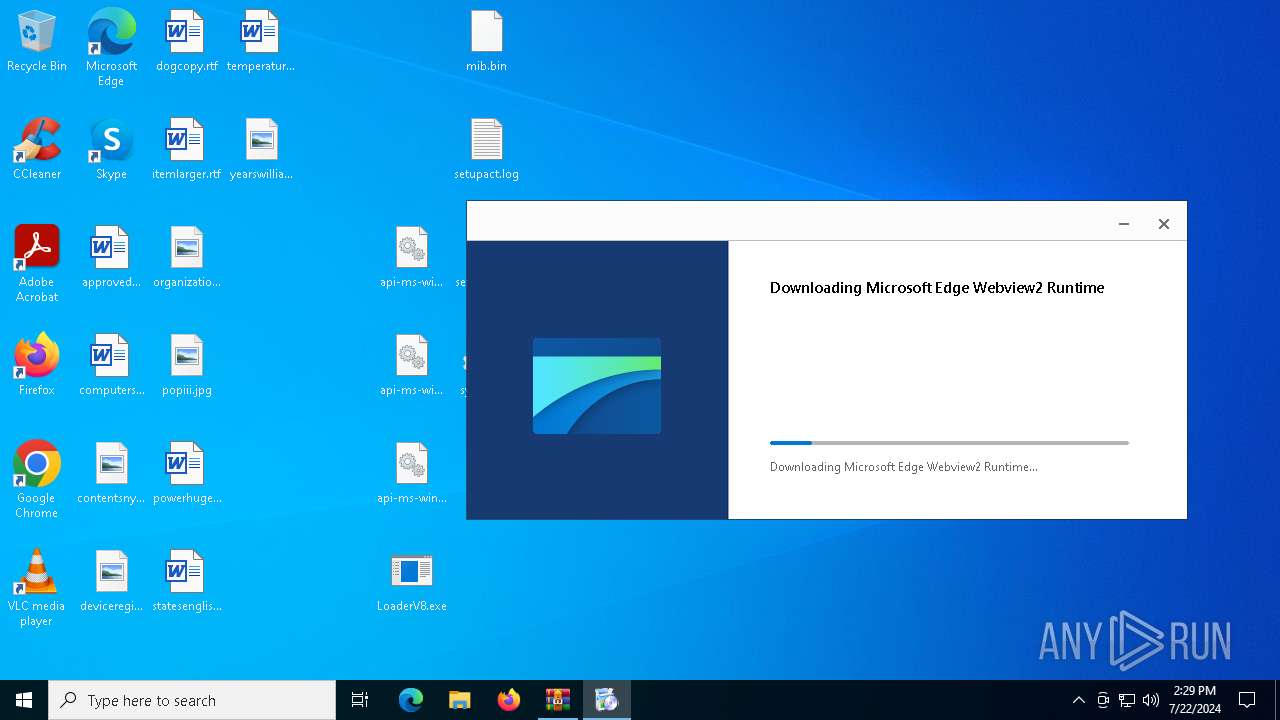Launch the Microsoft Edge desktop shortcut
The image size is (1280, 720).
point(111,48)
